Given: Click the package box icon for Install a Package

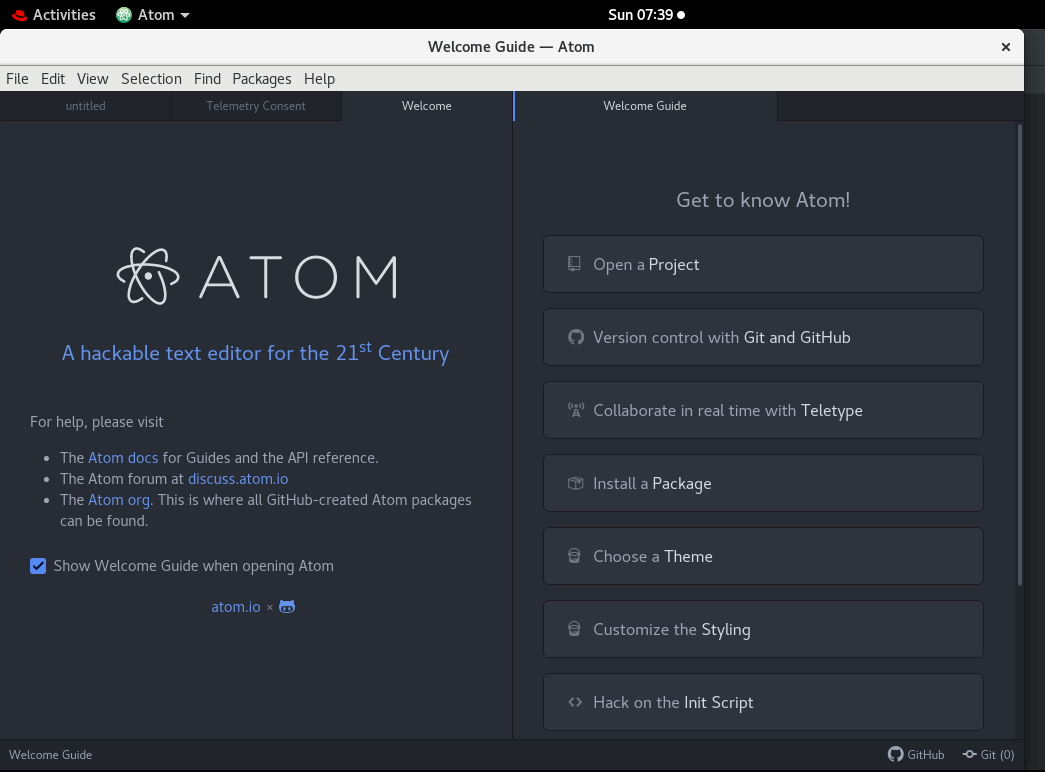Looking at the screenshot, I should [575, 483].
